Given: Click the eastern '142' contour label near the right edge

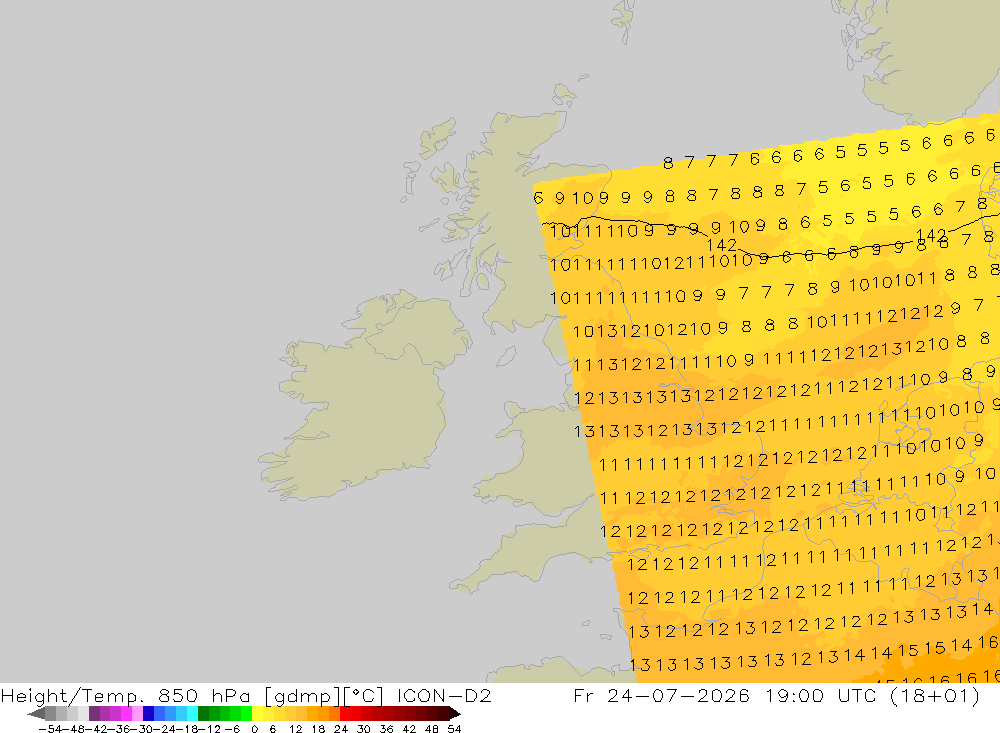Looking at the screenshot, I should (x=931, y=235).
